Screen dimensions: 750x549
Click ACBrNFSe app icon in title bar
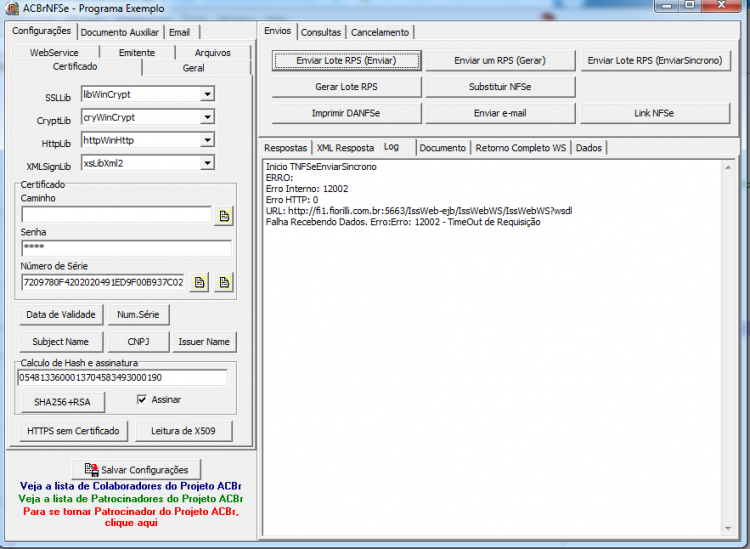click(12, 9)
